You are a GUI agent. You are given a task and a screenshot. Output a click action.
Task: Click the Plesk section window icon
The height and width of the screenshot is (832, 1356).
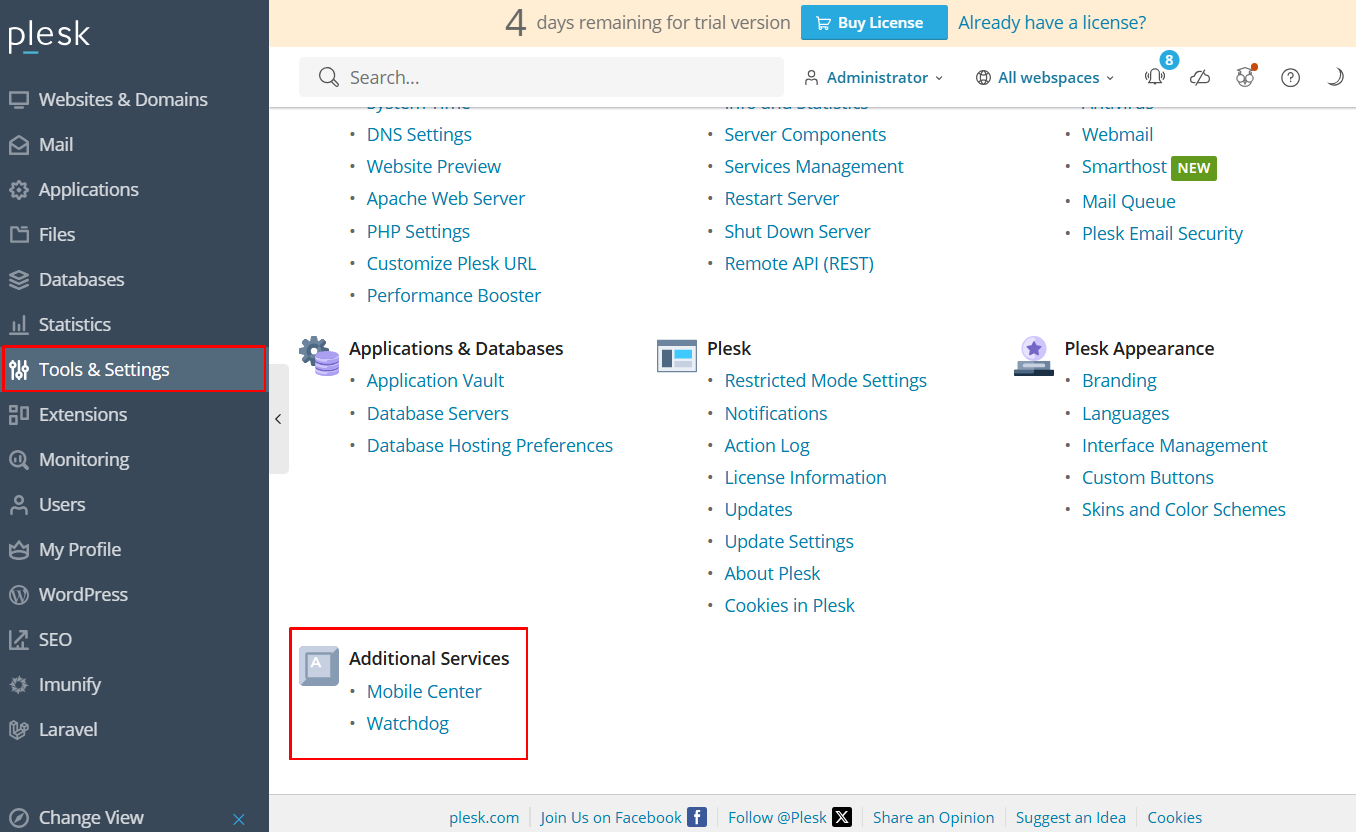[x=677, y=355]
